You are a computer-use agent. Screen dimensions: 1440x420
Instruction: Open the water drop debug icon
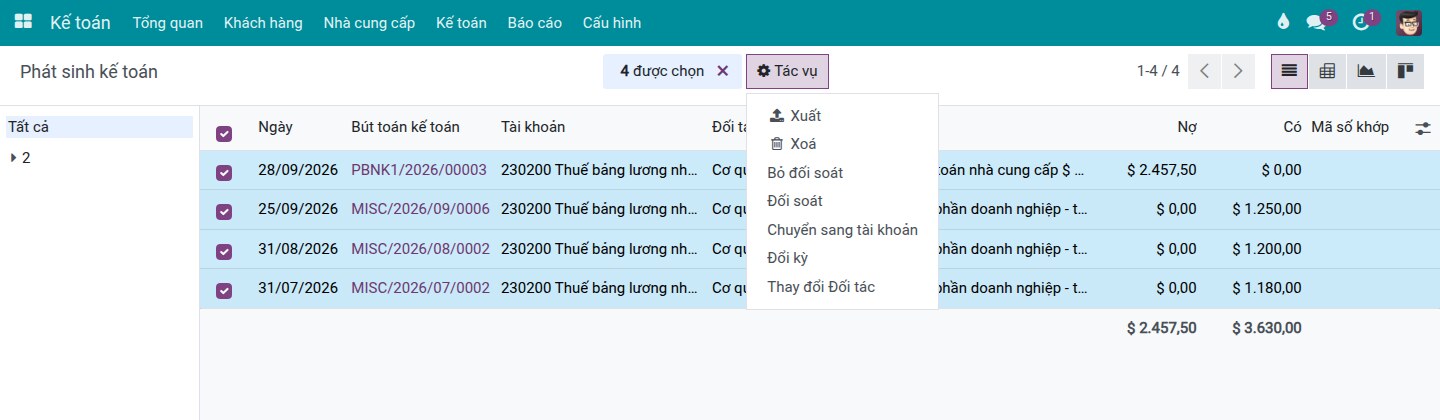[x=1284, y=22]
